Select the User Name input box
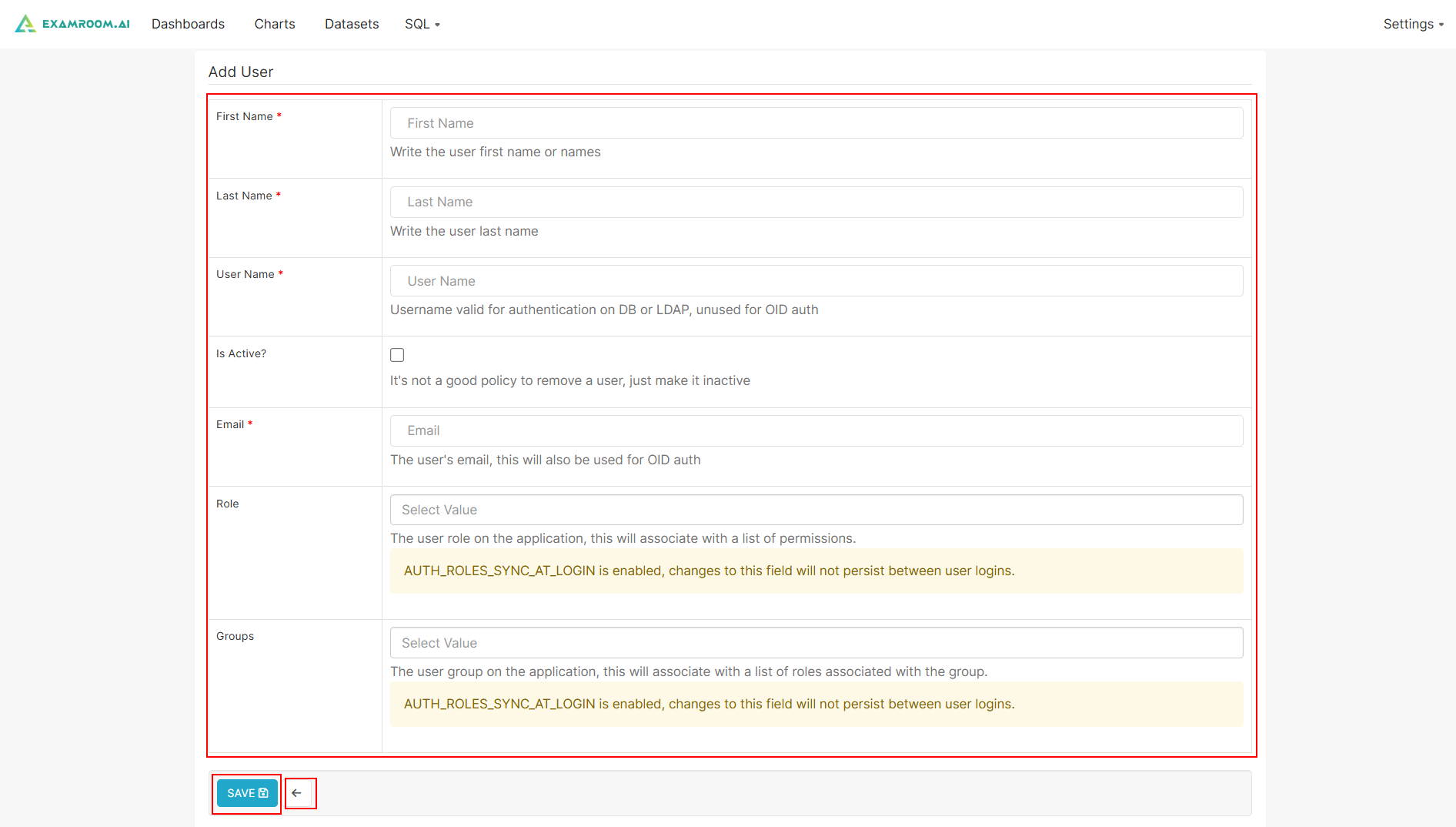1456x827 pixels. click(x=816, y=281)
